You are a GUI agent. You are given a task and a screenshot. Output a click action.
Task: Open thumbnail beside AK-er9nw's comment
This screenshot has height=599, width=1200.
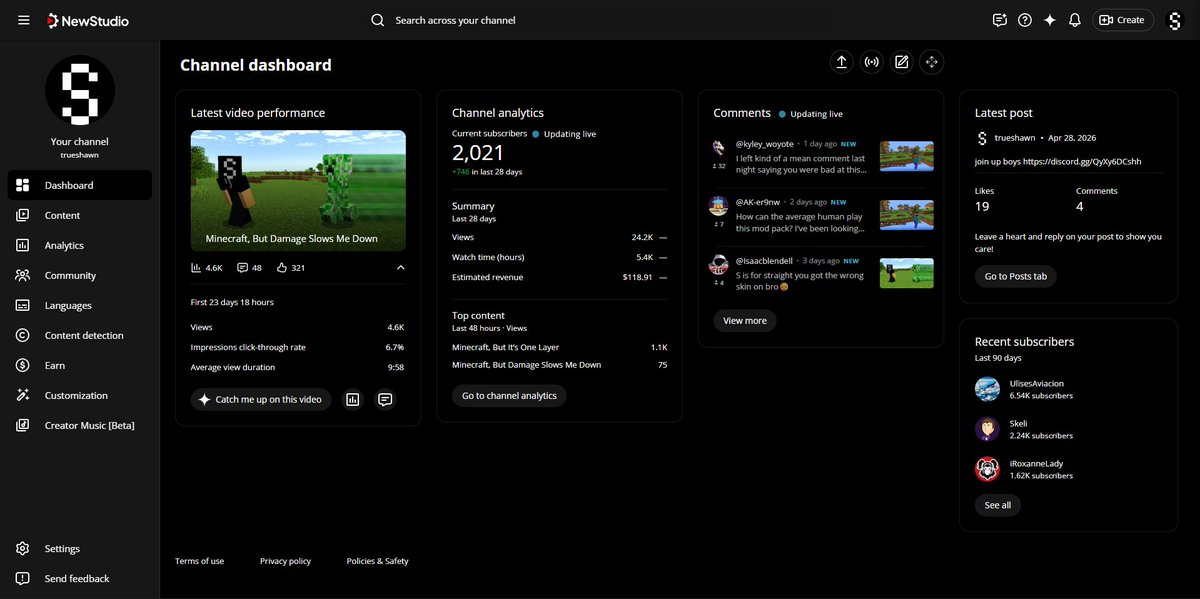click(907, 215)
